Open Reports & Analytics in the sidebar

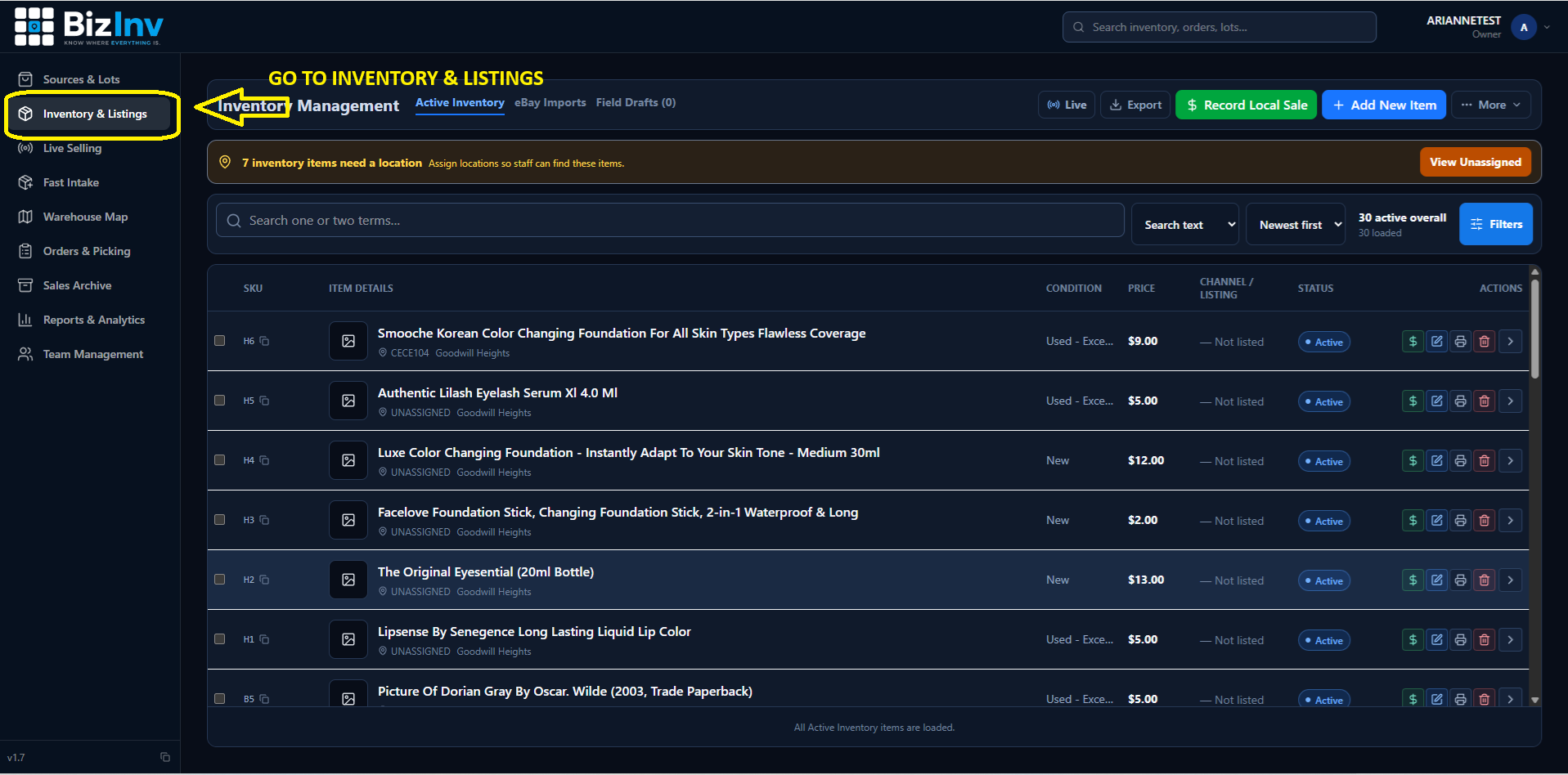pyautogui.click(x=93, y=320)
